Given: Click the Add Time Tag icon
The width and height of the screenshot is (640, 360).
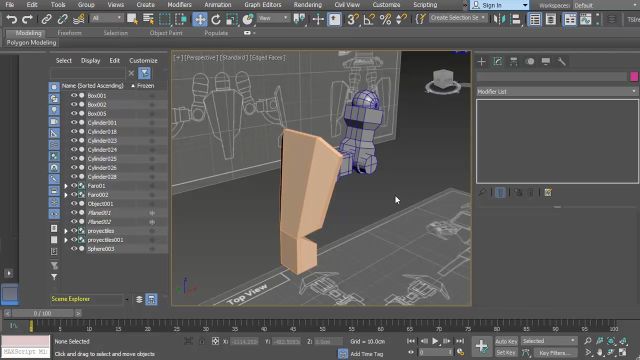Looking at the screenshot, I should (343, 353).
